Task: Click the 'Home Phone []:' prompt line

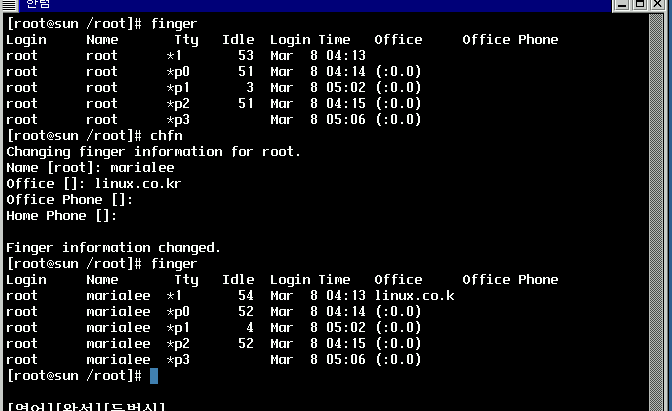Action: coord(62,216)
